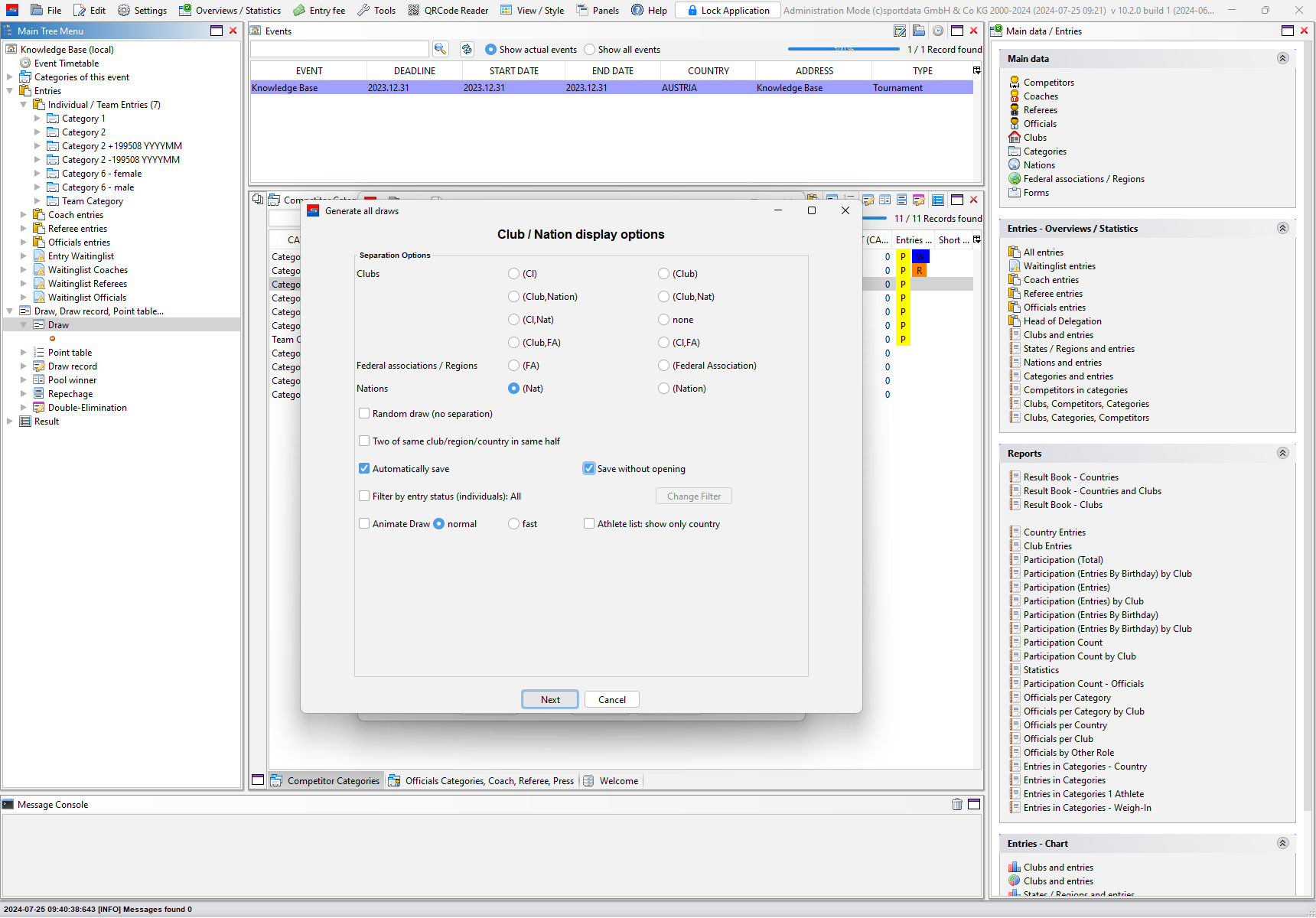Click the refresh icon in Events panel
Viewport: 1316px width, 918px height.
466,49
